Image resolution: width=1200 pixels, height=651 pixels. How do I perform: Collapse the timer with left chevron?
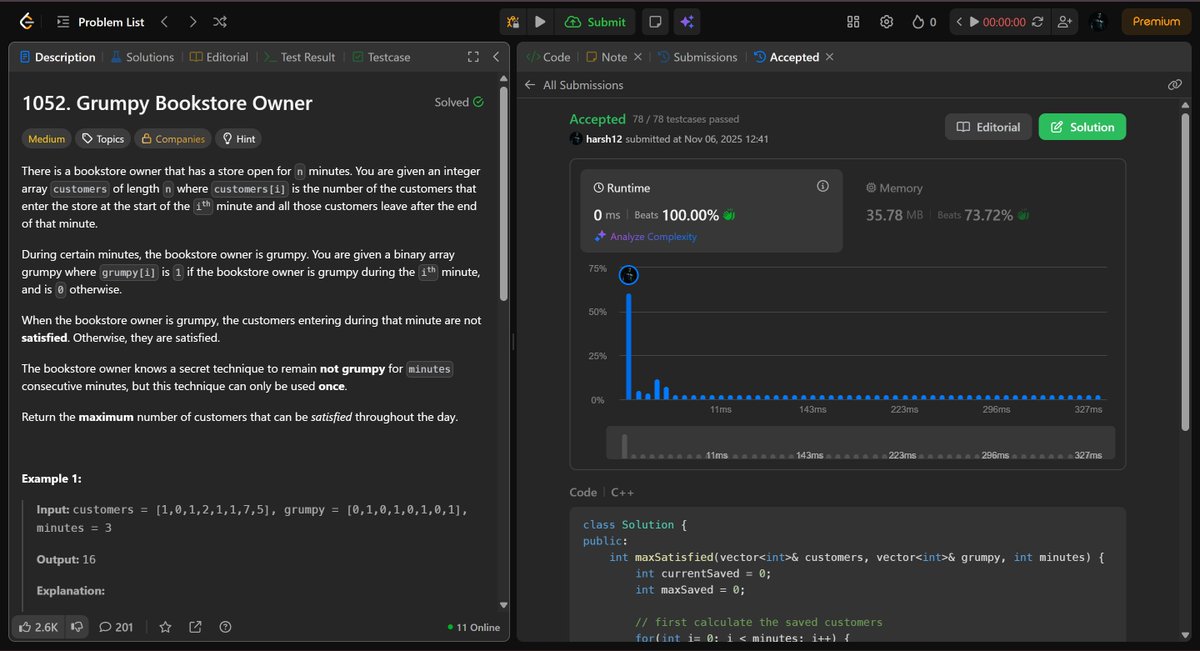958,21
